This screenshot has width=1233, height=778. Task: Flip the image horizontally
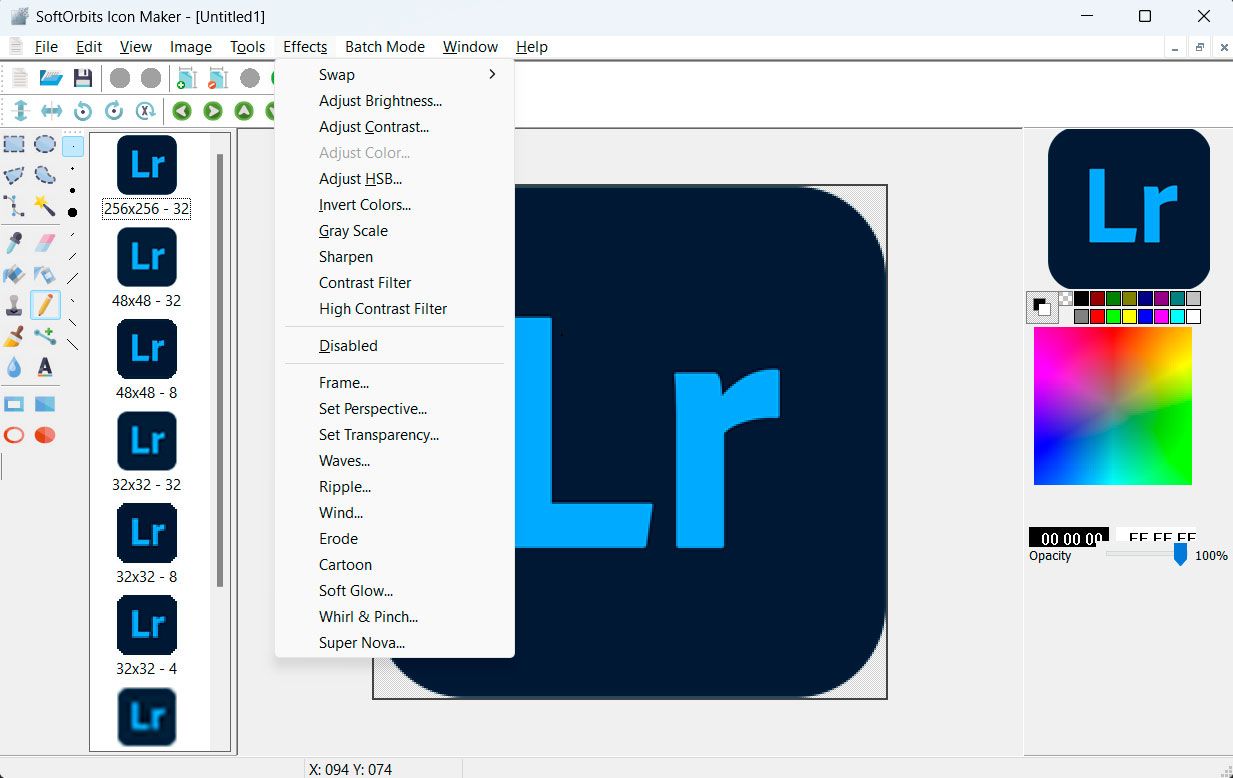click(51, 111)
